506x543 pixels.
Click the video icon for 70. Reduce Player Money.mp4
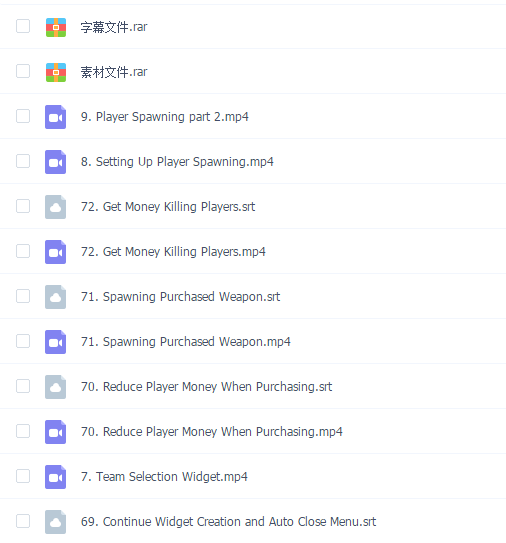(x=55, y=432)
